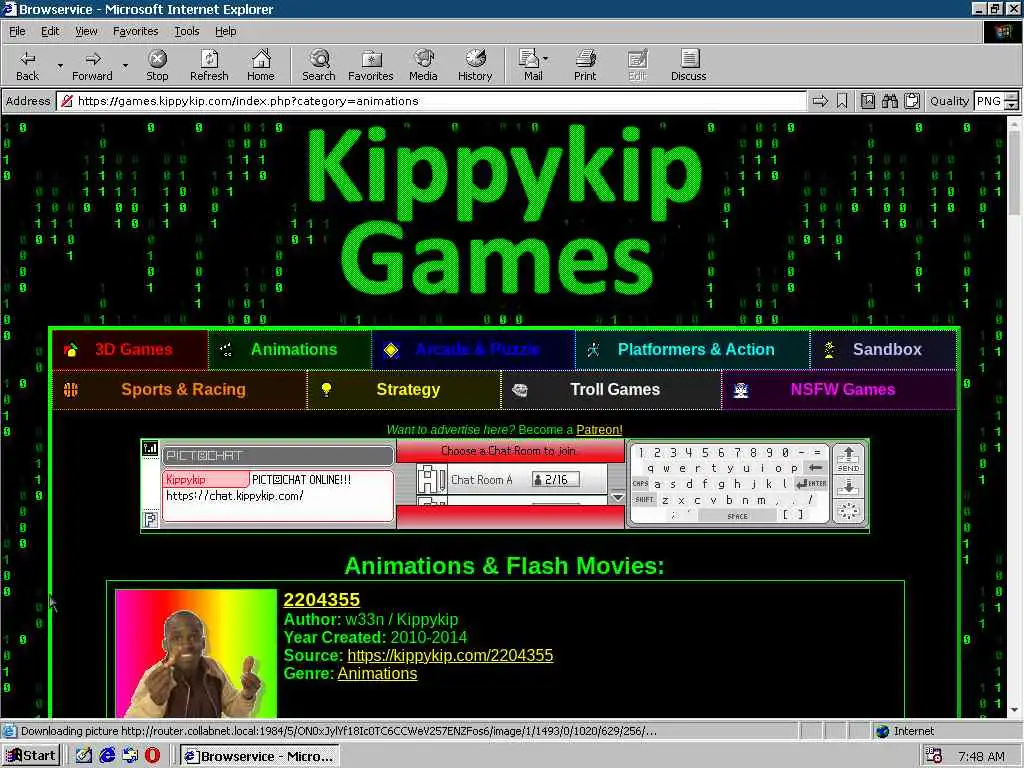Click the PictoChat download arrow below SEND
1024x768 pixels.
pyautogui.click(x=848, y=487)
